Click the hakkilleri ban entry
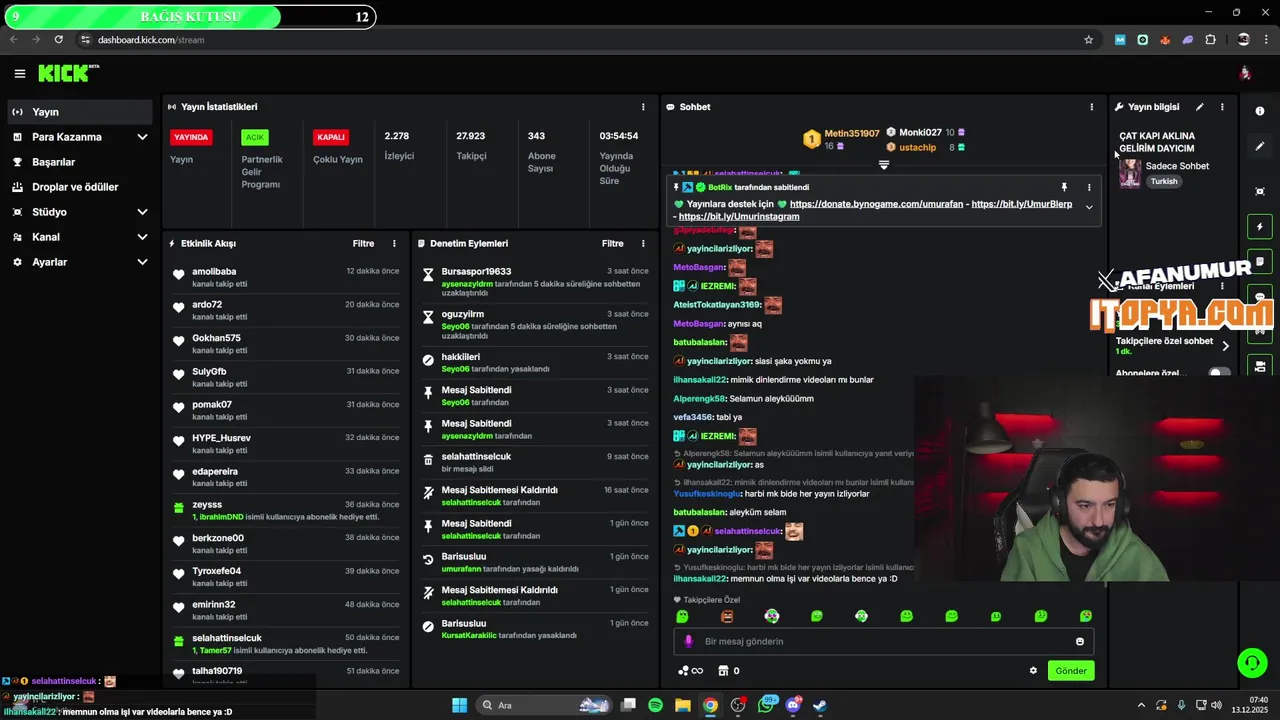 tap(535, 362)
